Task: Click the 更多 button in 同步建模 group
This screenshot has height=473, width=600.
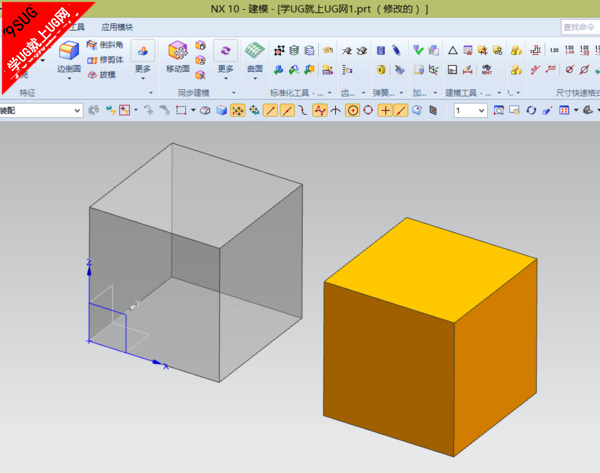Action: (x=225, y=69)
